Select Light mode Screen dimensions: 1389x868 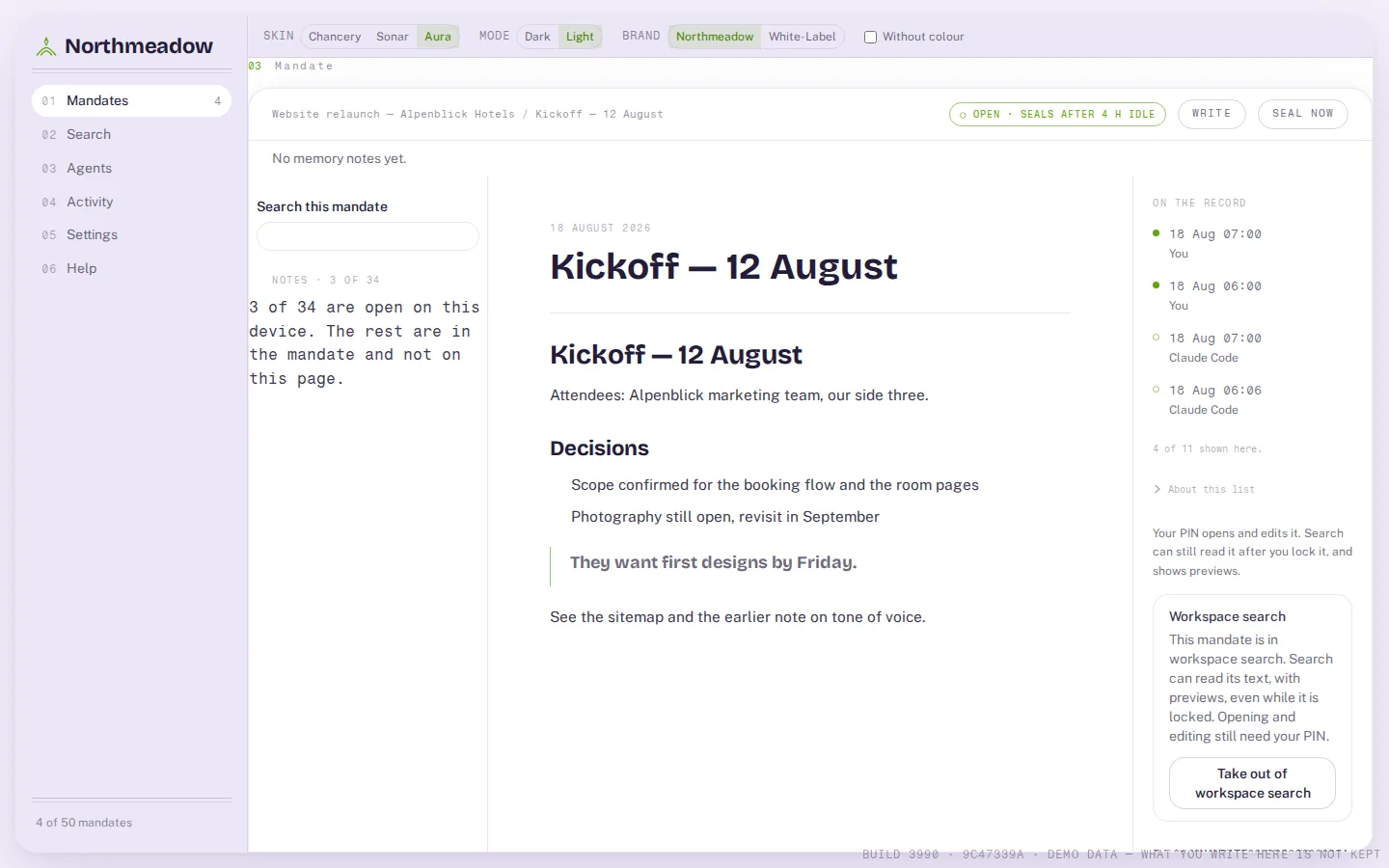point(580,37)
